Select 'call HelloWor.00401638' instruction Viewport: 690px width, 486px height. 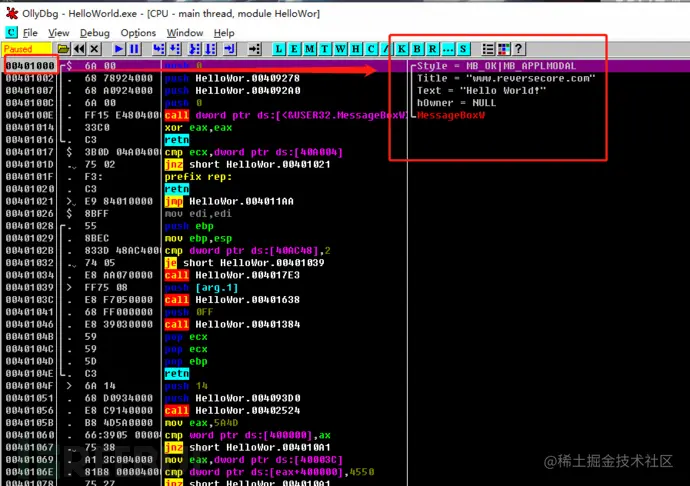[232, 300]
